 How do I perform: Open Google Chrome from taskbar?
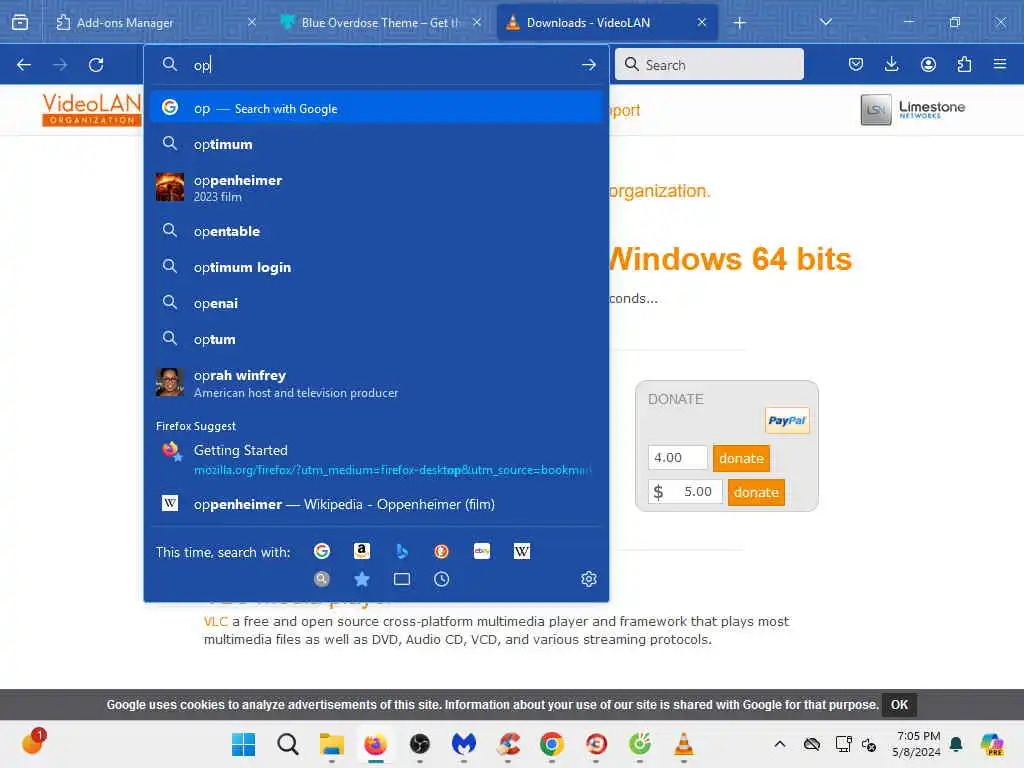point(552,744)
